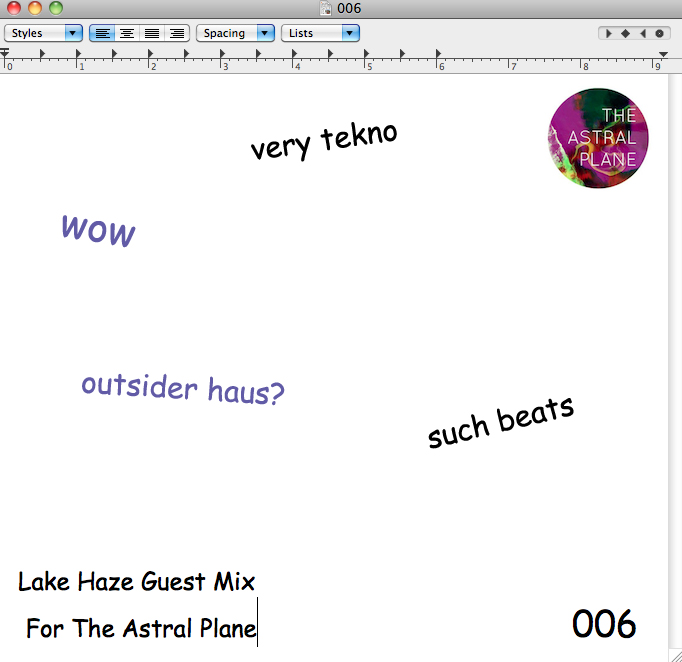The image size is (682, 662).
Task: Open the Styles dropdown
Action: [43, 33]
